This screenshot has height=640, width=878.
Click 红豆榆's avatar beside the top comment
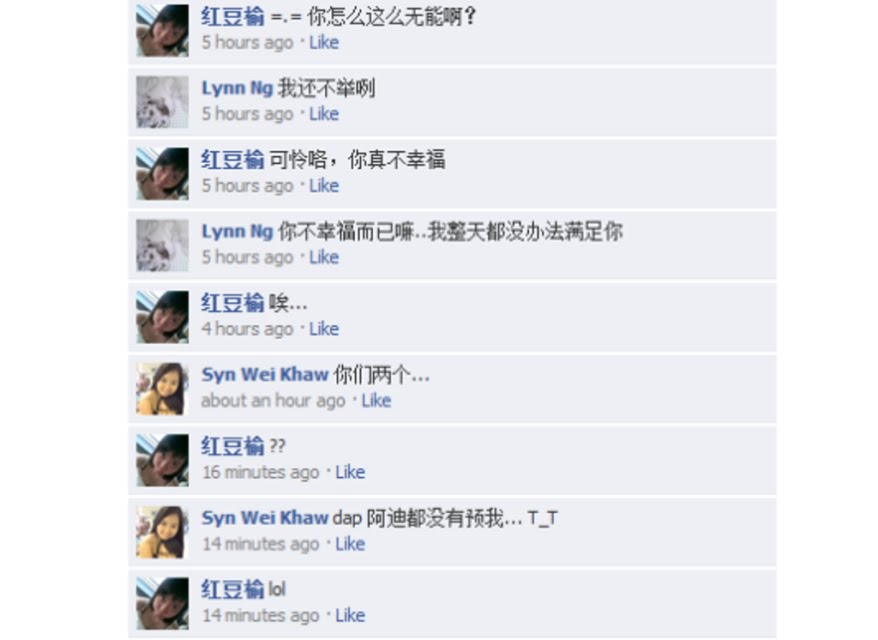click(162, 31)
